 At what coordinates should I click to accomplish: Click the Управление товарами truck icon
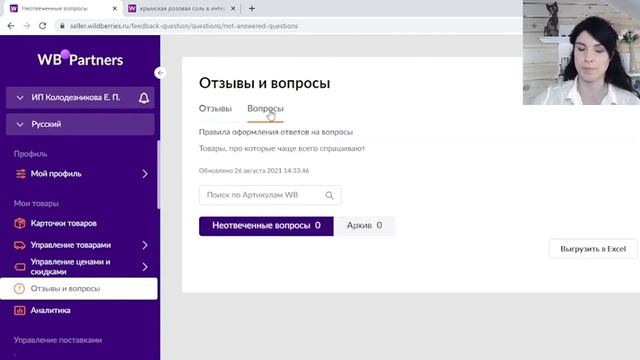click(20, 245)
